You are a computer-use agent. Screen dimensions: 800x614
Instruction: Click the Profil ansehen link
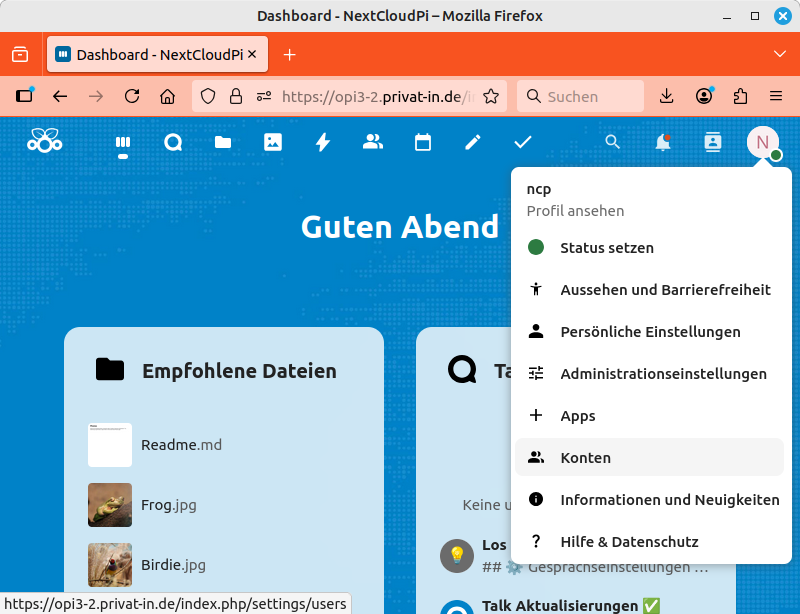click(575, 211)
